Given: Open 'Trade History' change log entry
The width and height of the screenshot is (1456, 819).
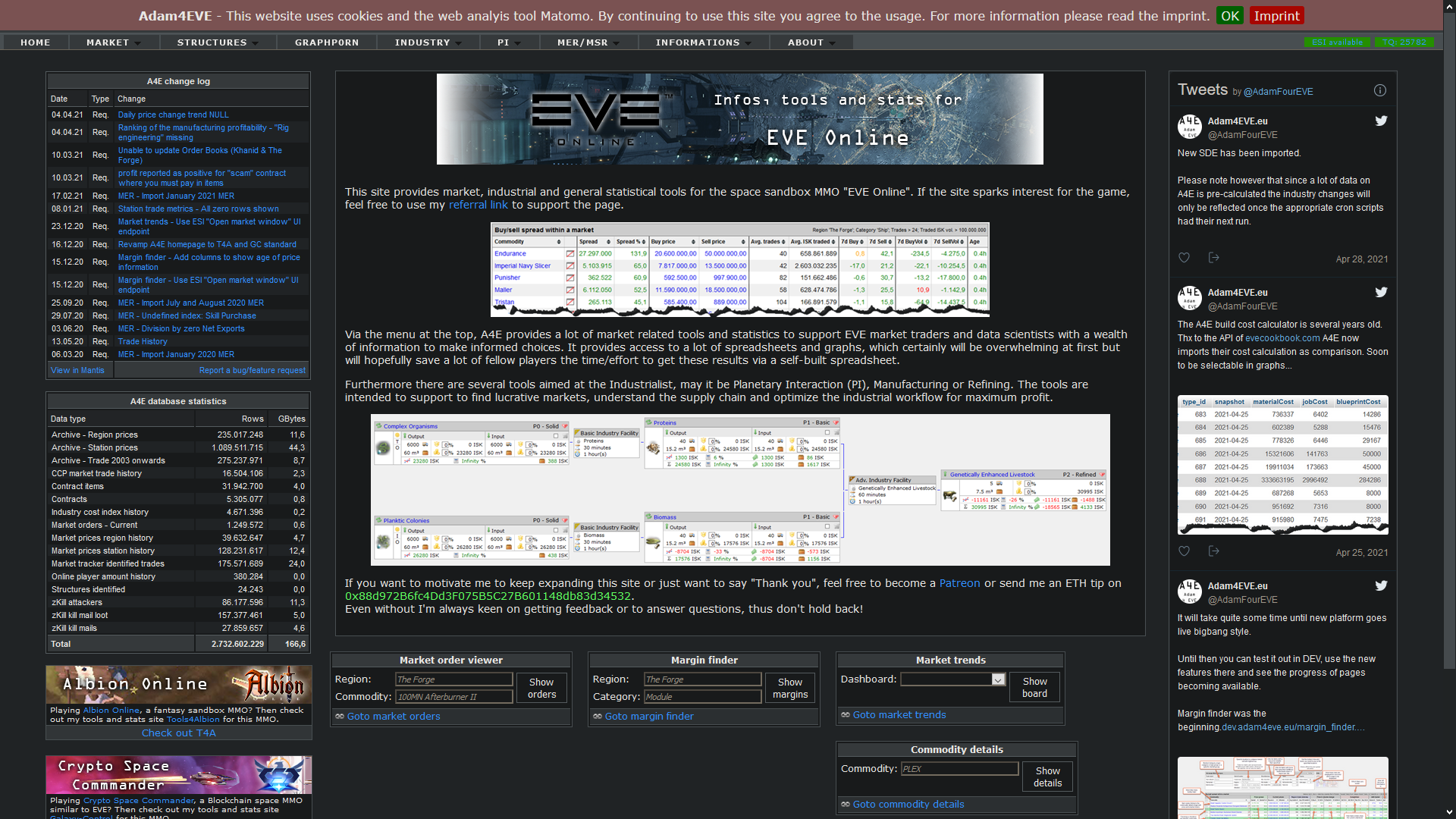Looking at the screenshot, I should click(x=143, y=341).
